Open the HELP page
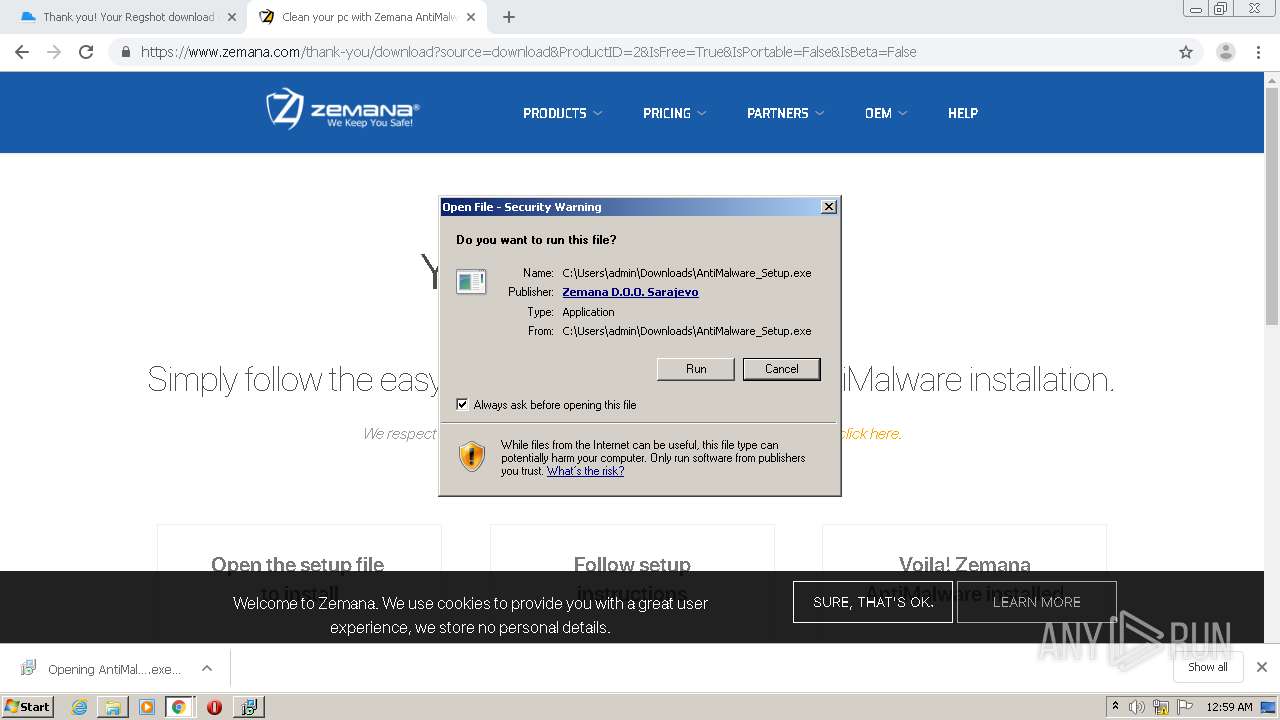1280x720 pixels. 963,113
